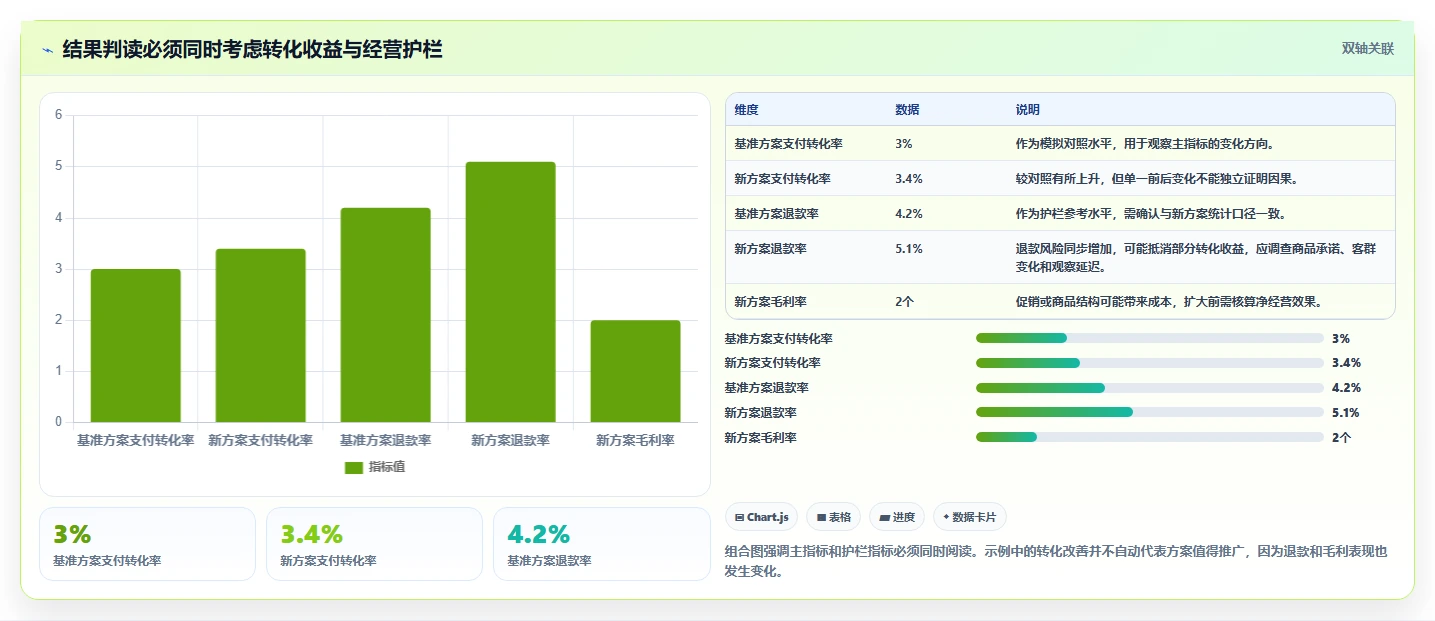This screenshot has width=1435, height=621.
Task: Click 基准方案支付转化率 in the table's first row
Action: tap(788, 144)
